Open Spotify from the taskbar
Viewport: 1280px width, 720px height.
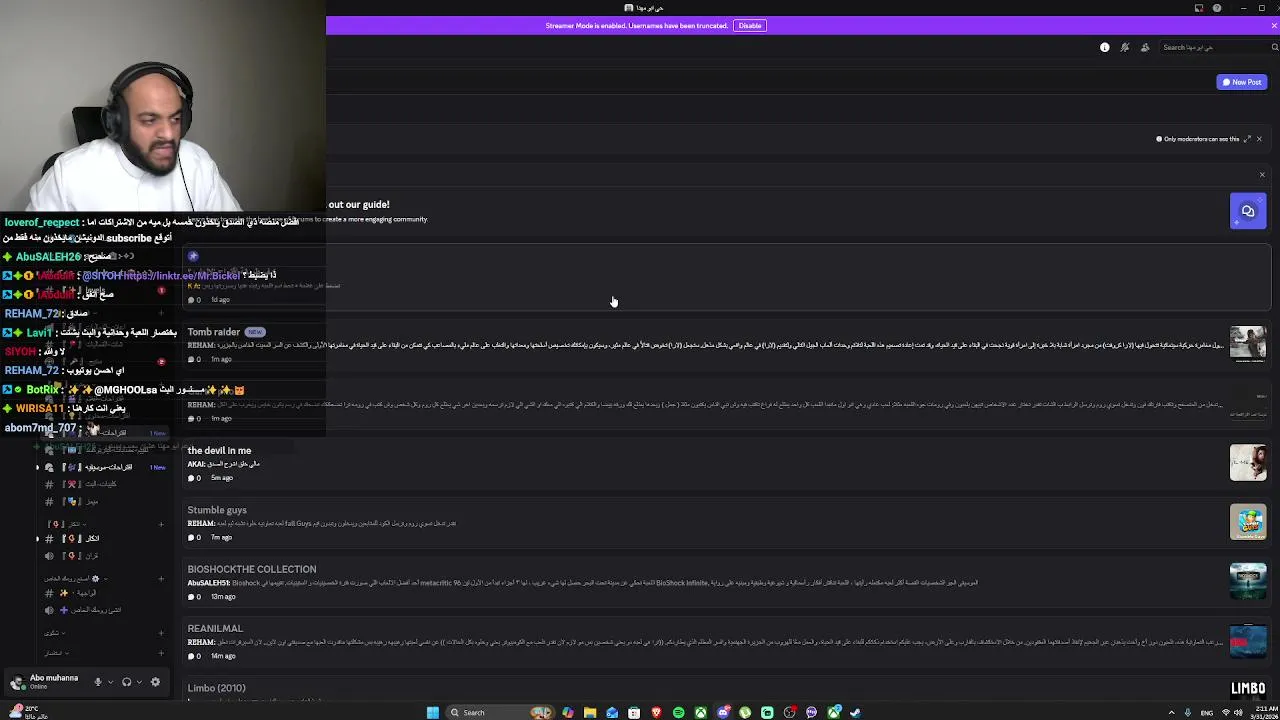(678, 712)
